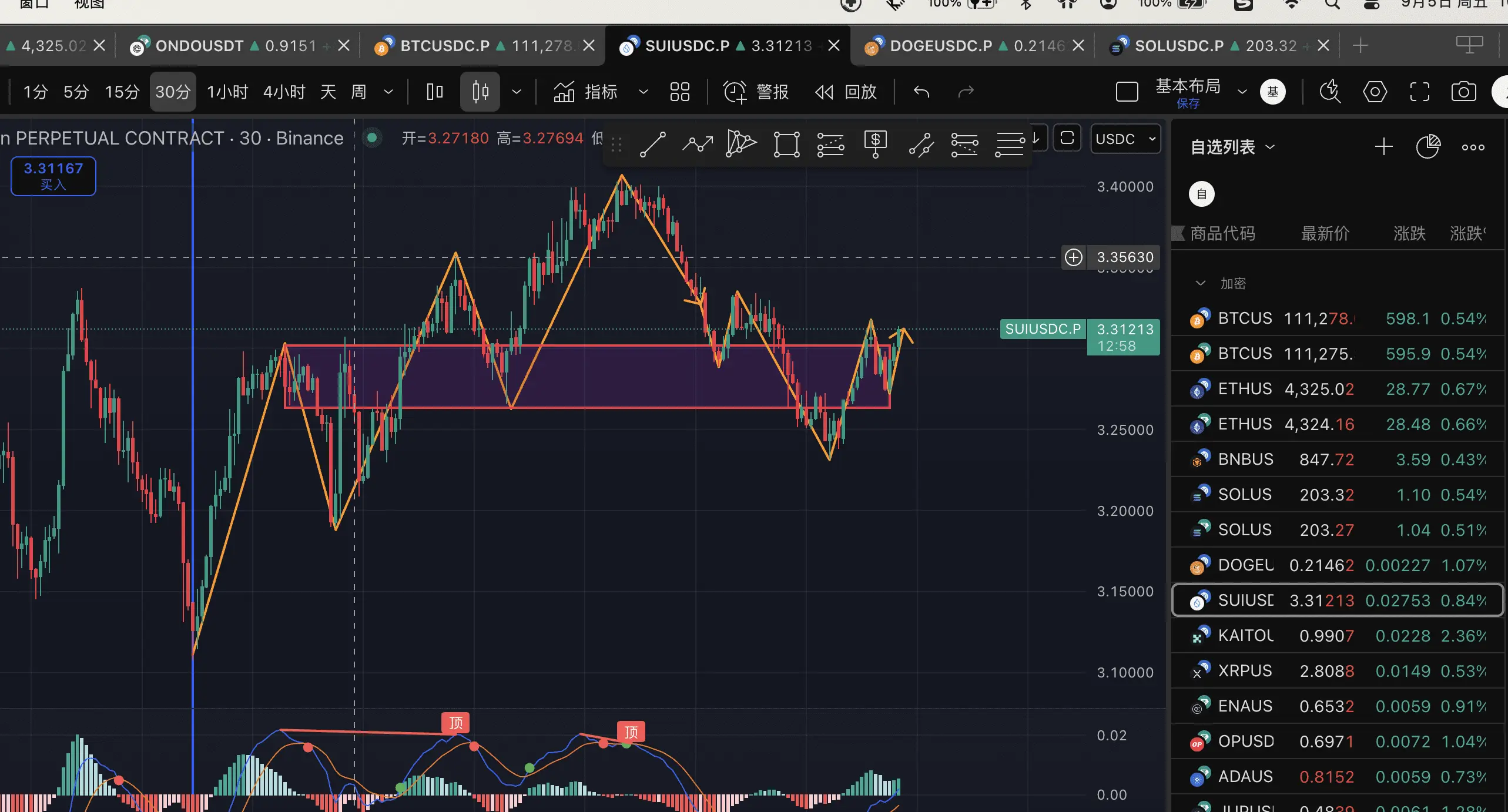Viewport: 1508px width, 812px height.
Task: Redo the chart action
Action: pyautogui.click(x=966, y=92)
